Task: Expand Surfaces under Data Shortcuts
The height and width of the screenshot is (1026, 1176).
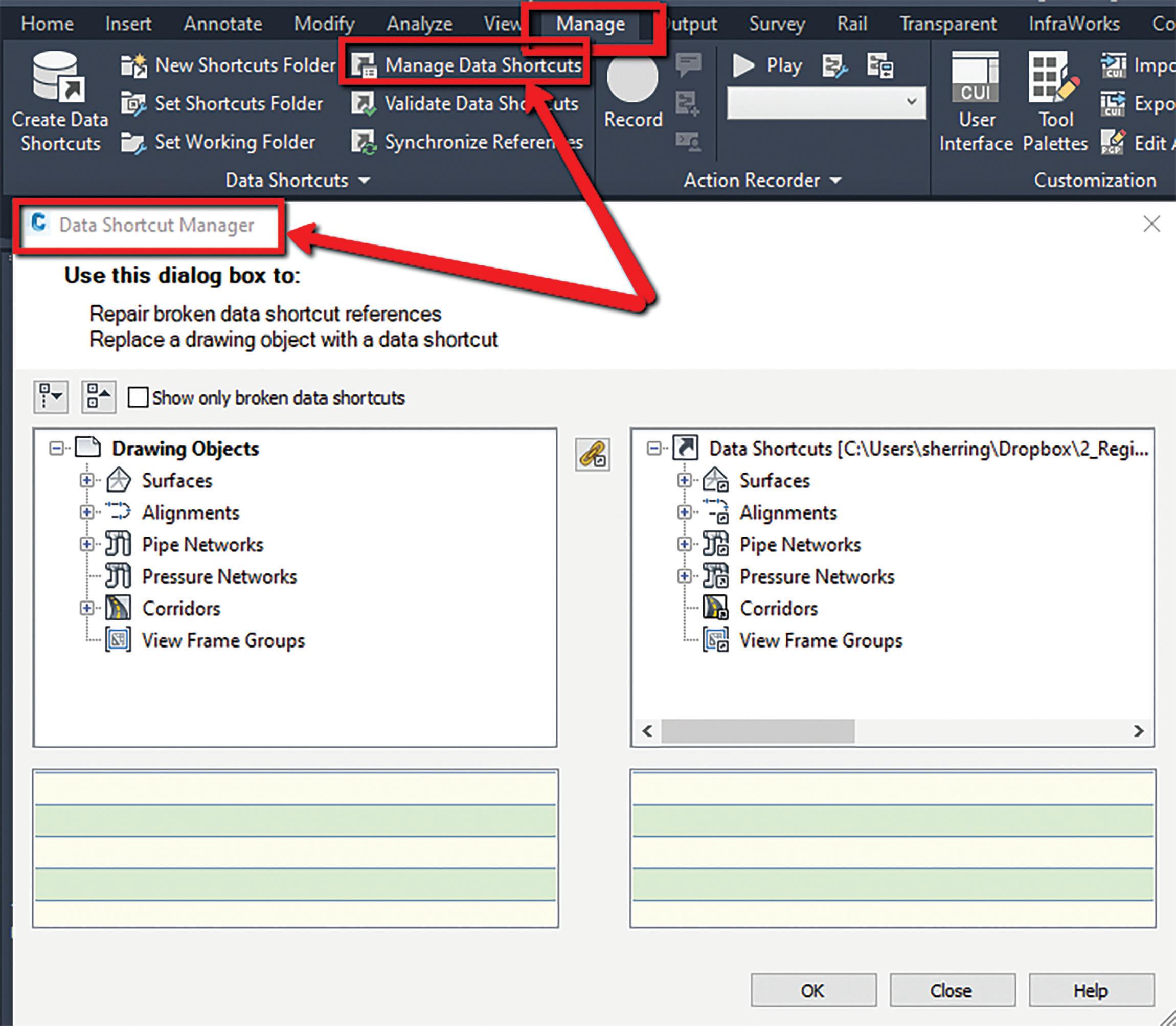Action: [684, 480]
